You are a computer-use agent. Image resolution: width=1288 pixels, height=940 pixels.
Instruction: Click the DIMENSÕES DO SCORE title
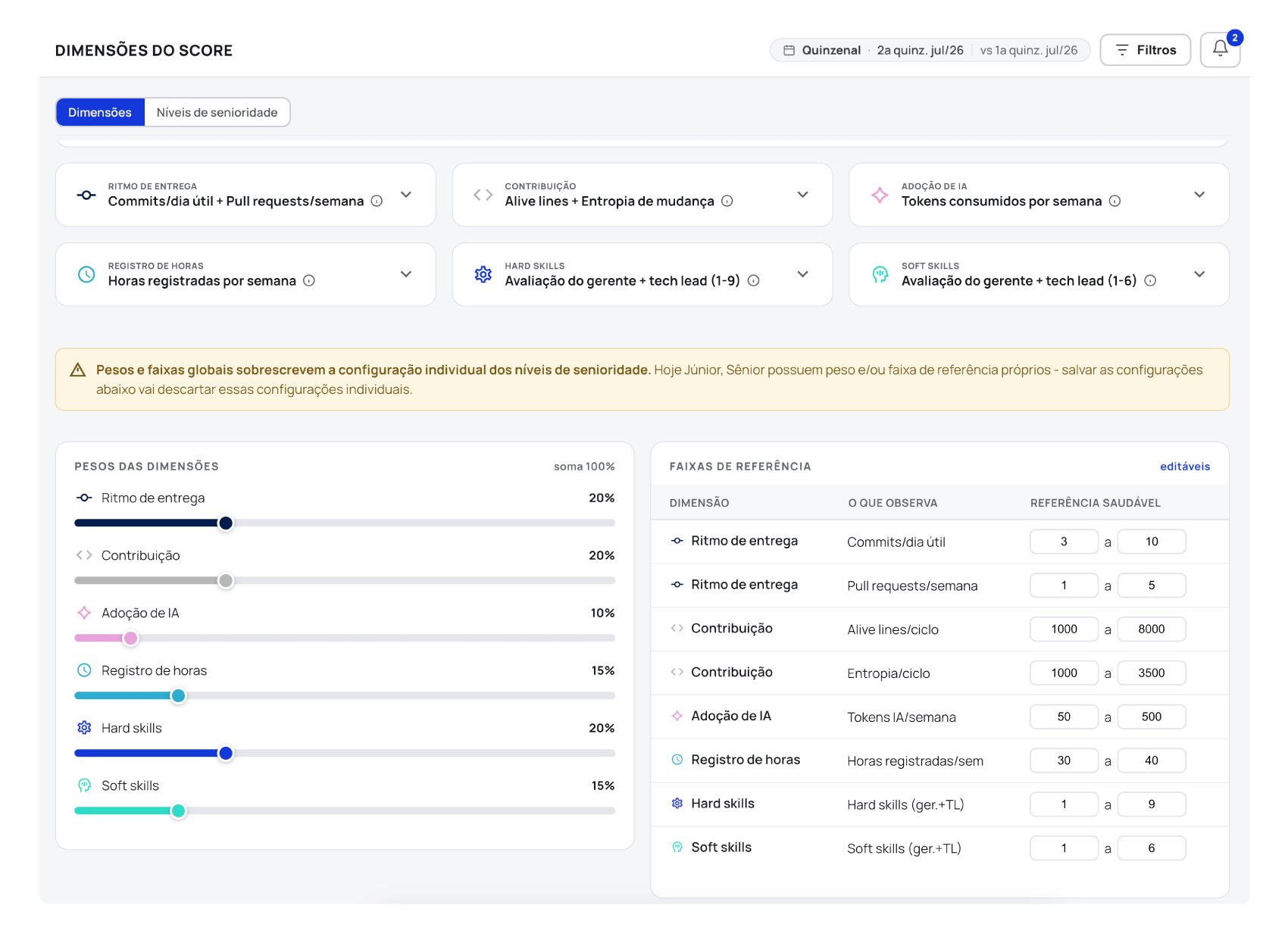coord(143,51)
